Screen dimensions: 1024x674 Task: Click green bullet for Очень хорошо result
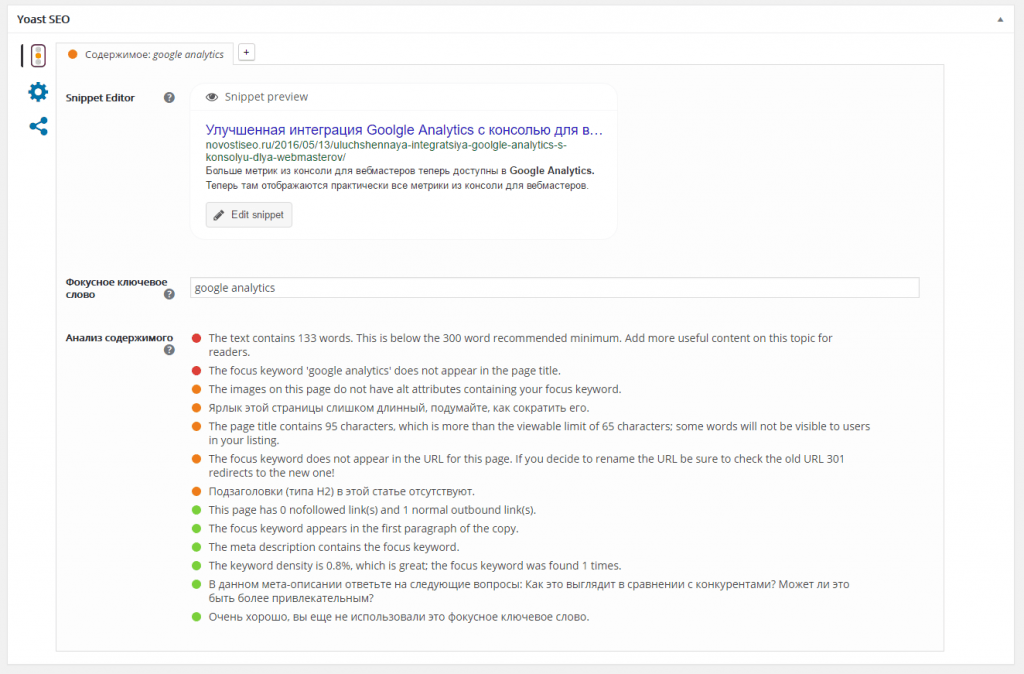click(x=196, y=617)
